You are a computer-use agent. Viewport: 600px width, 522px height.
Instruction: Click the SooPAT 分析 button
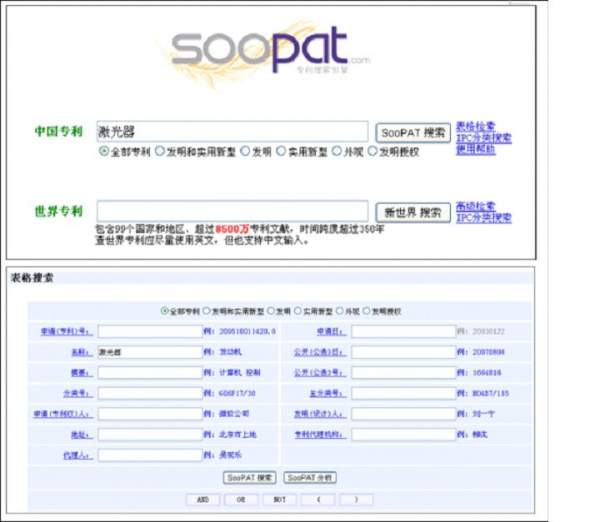(310, 478)
